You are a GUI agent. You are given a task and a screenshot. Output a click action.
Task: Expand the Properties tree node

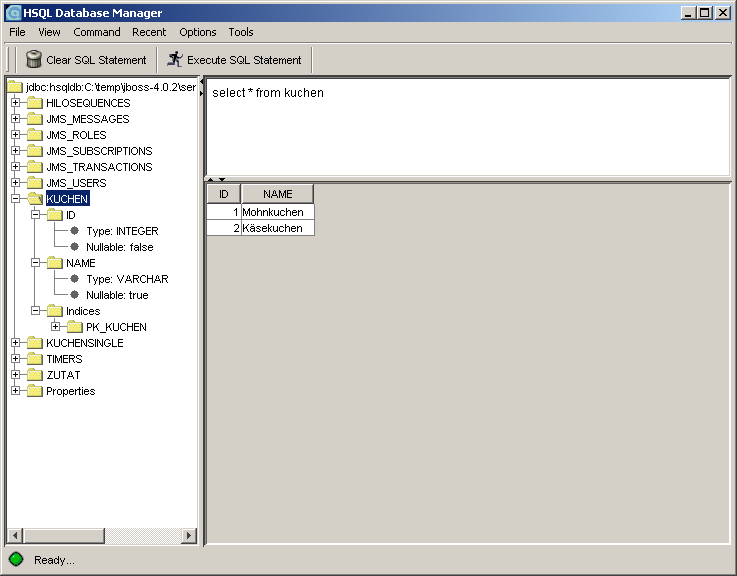16,390
